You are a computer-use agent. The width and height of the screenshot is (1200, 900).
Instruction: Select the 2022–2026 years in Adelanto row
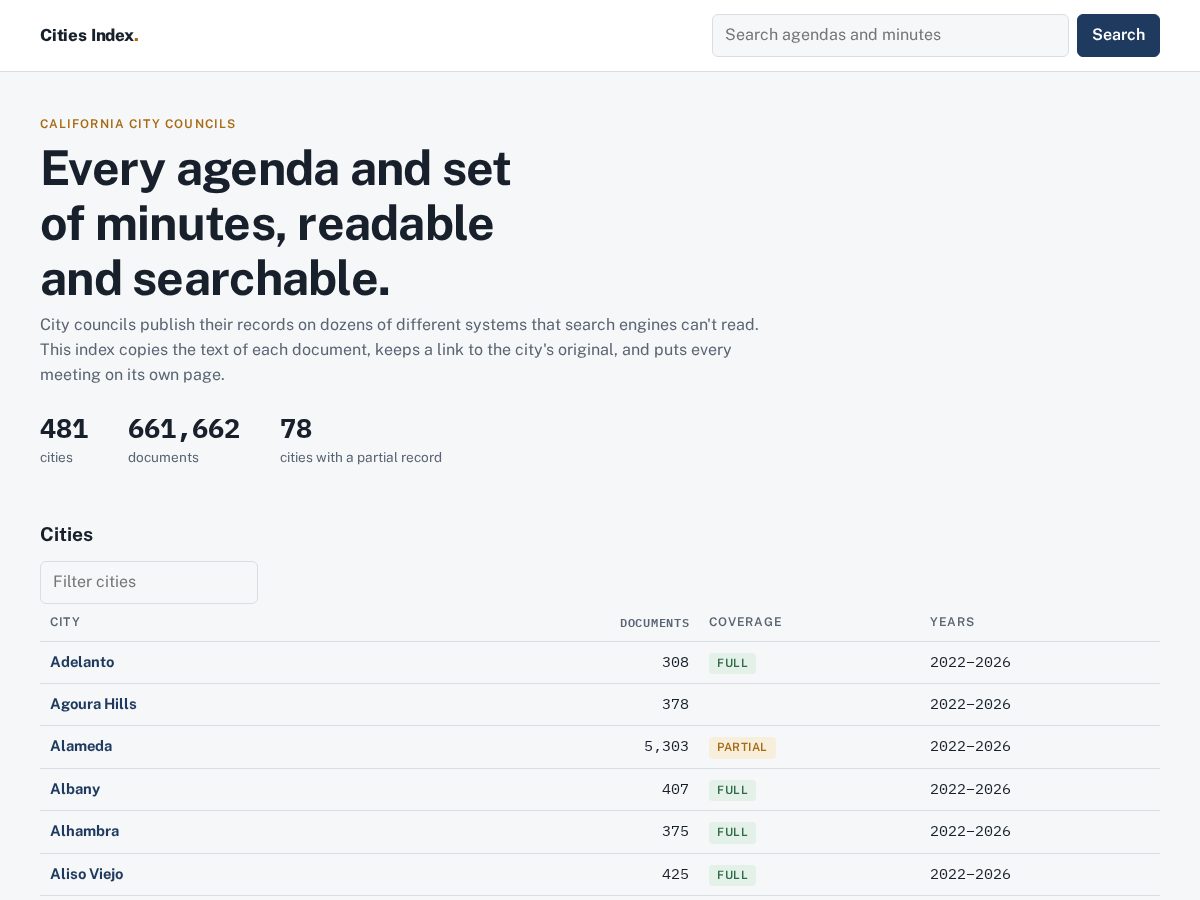(x=970, y=662)
